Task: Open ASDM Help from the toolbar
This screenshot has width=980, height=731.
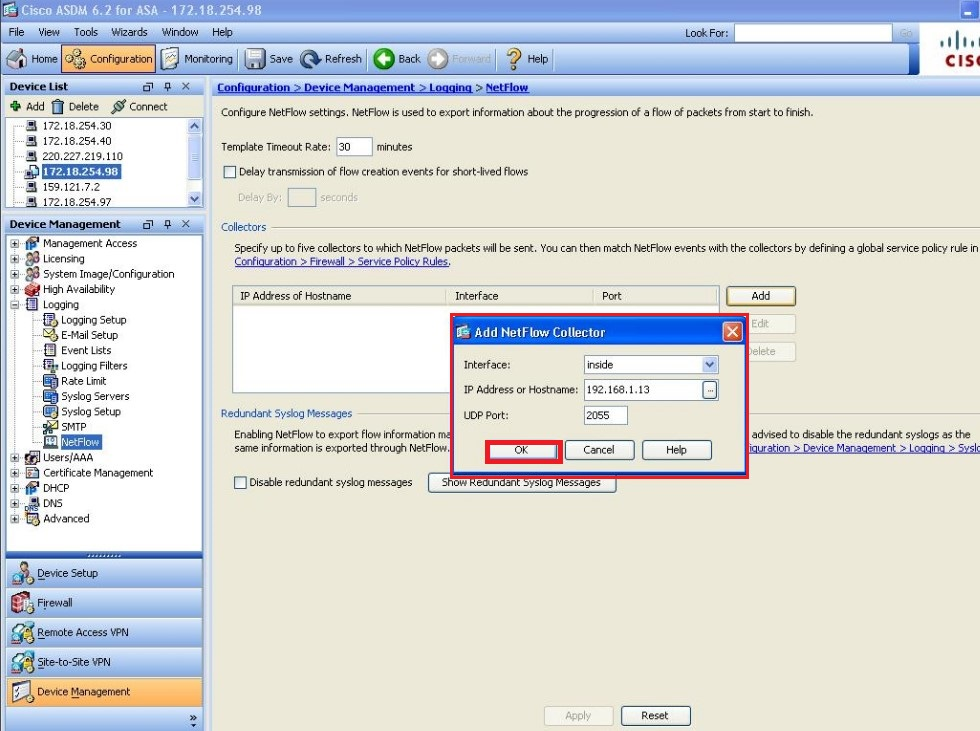Action: (x=525, y=58)
